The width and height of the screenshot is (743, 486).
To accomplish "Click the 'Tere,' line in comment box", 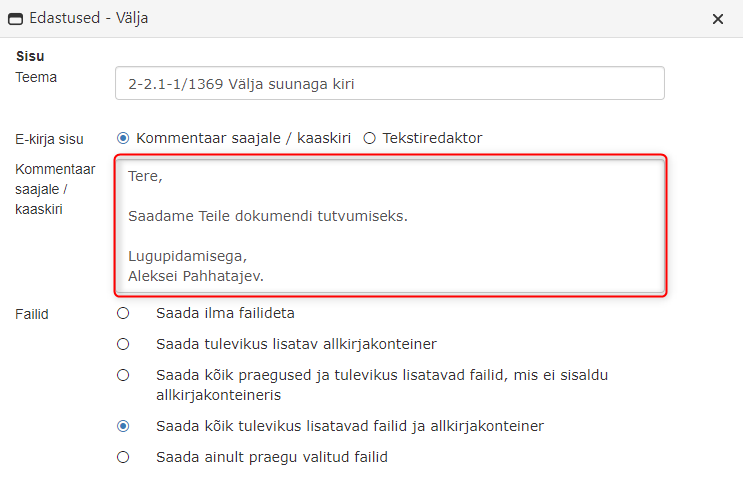I will tap(145, 176).
